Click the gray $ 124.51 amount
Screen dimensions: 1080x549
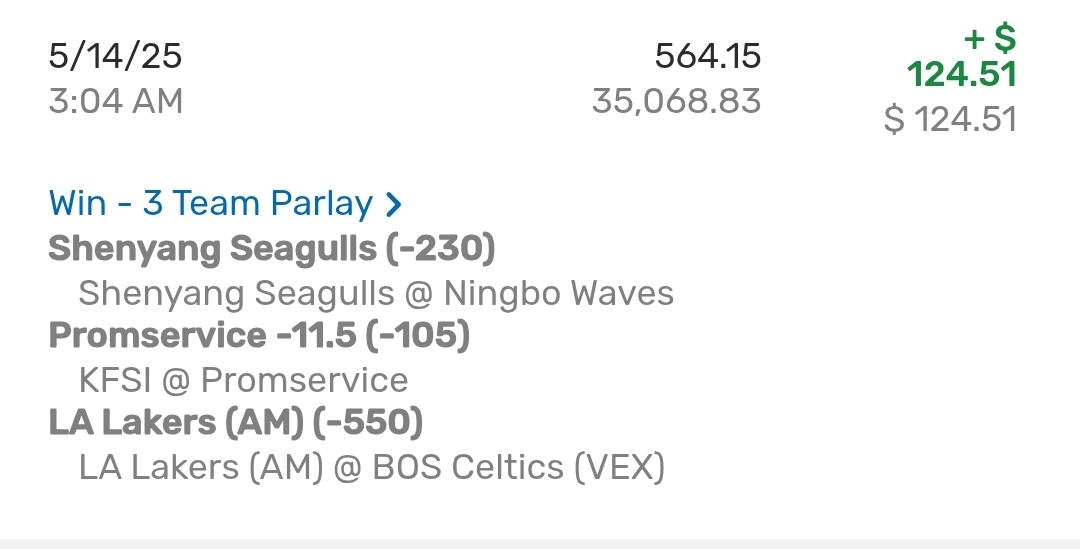click(950, 120)
